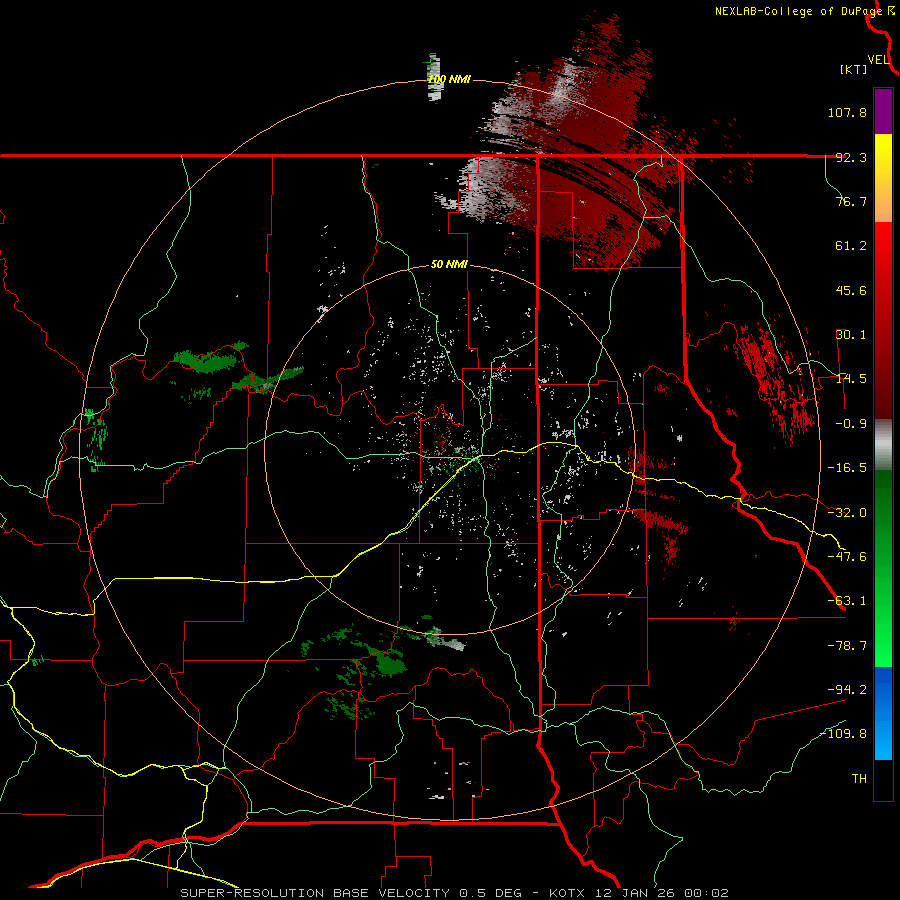Viewport: 900px width, 900px height.
Task: Select the -109.8 scale value
Action: (x=844, y=734)
